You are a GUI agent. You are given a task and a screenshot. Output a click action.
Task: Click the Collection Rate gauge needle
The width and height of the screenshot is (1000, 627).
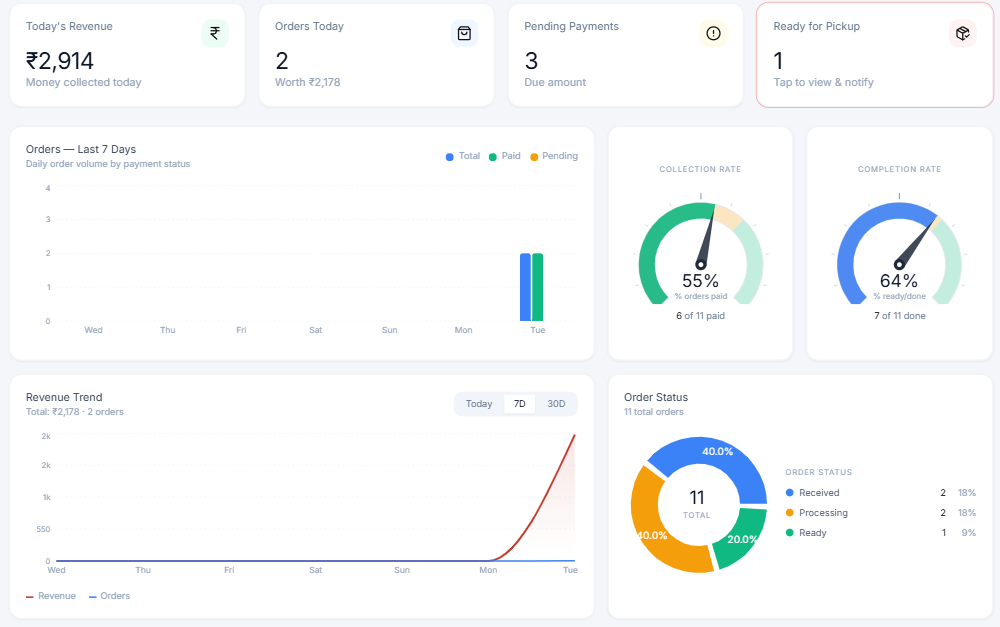706,239
